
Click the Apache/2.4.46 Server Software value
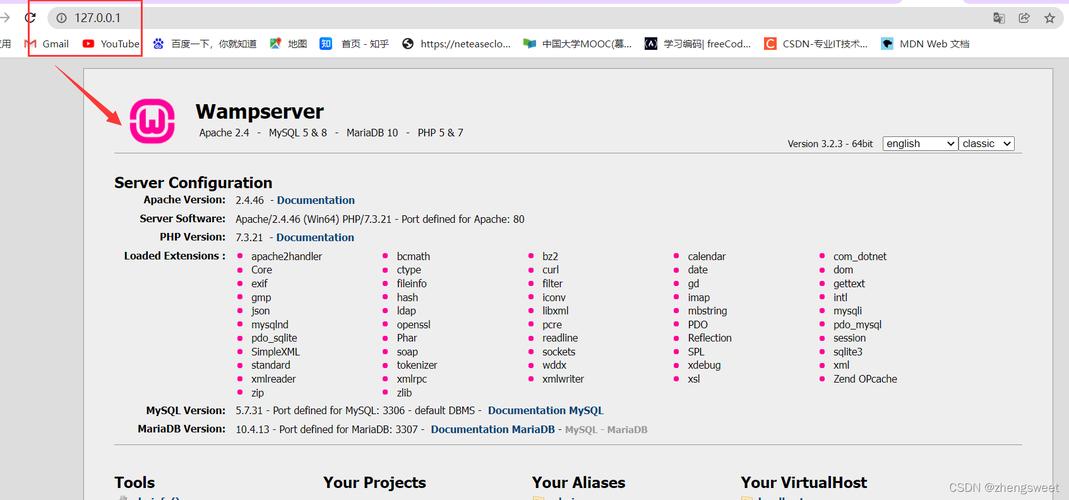point(380,219)
